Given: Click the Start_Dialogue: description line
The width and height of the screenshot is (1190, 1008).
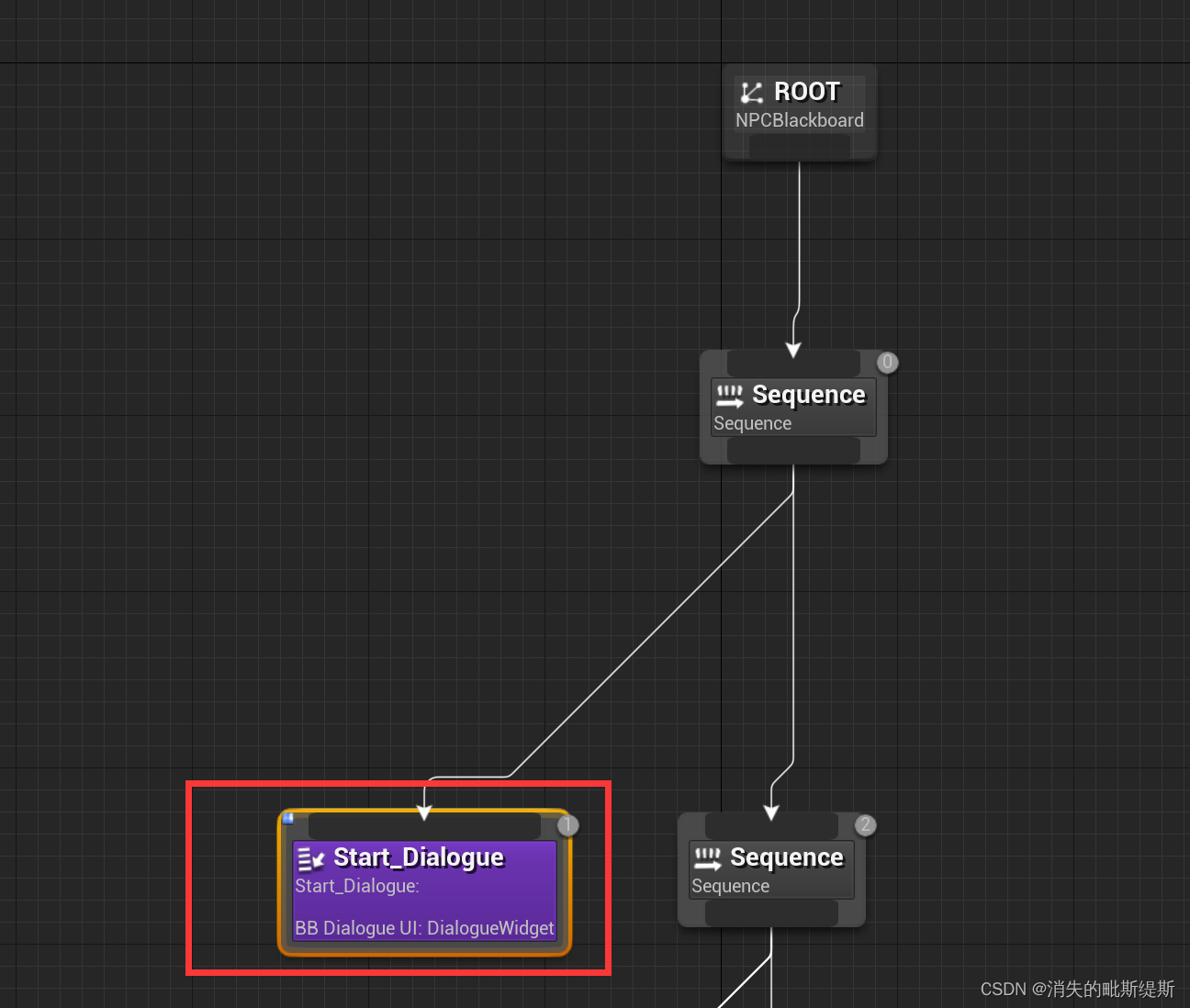Looking at the screenshot, I should [x=357, y=886].
